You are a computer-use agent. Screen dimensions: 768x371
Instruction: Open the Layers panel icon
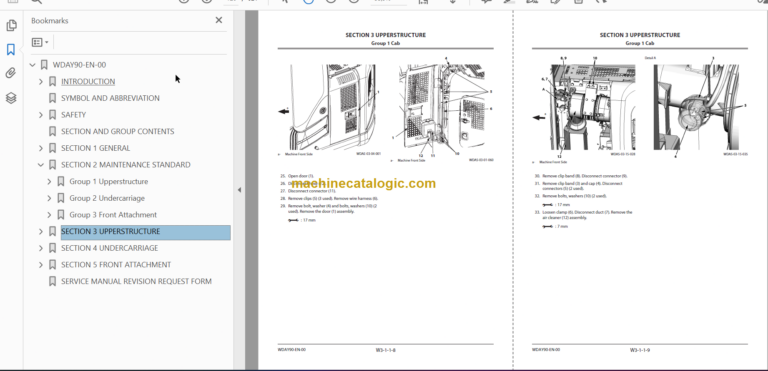(11, 98)
